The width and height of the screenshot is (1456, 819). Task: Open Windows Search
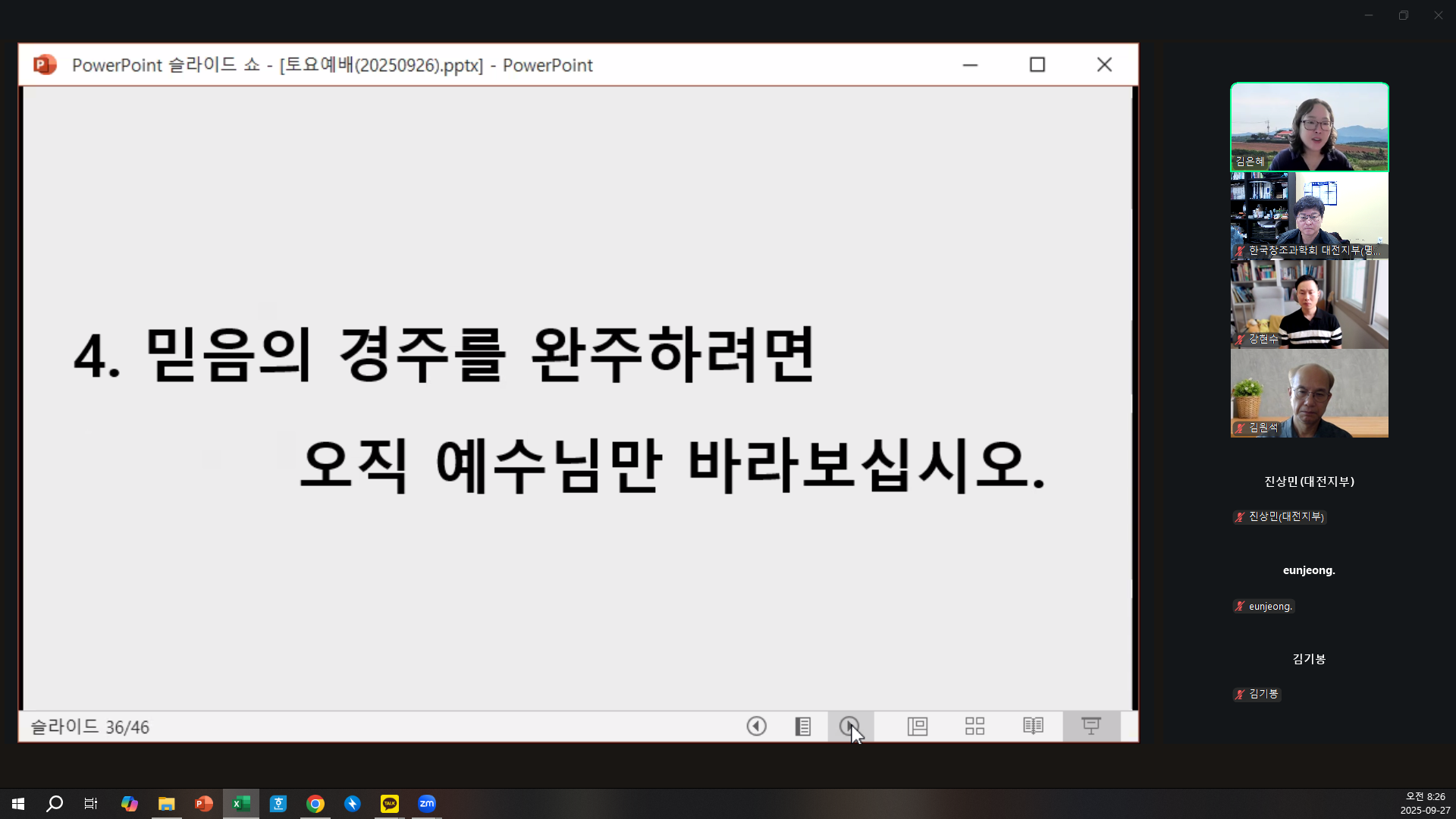click(54, 804)
